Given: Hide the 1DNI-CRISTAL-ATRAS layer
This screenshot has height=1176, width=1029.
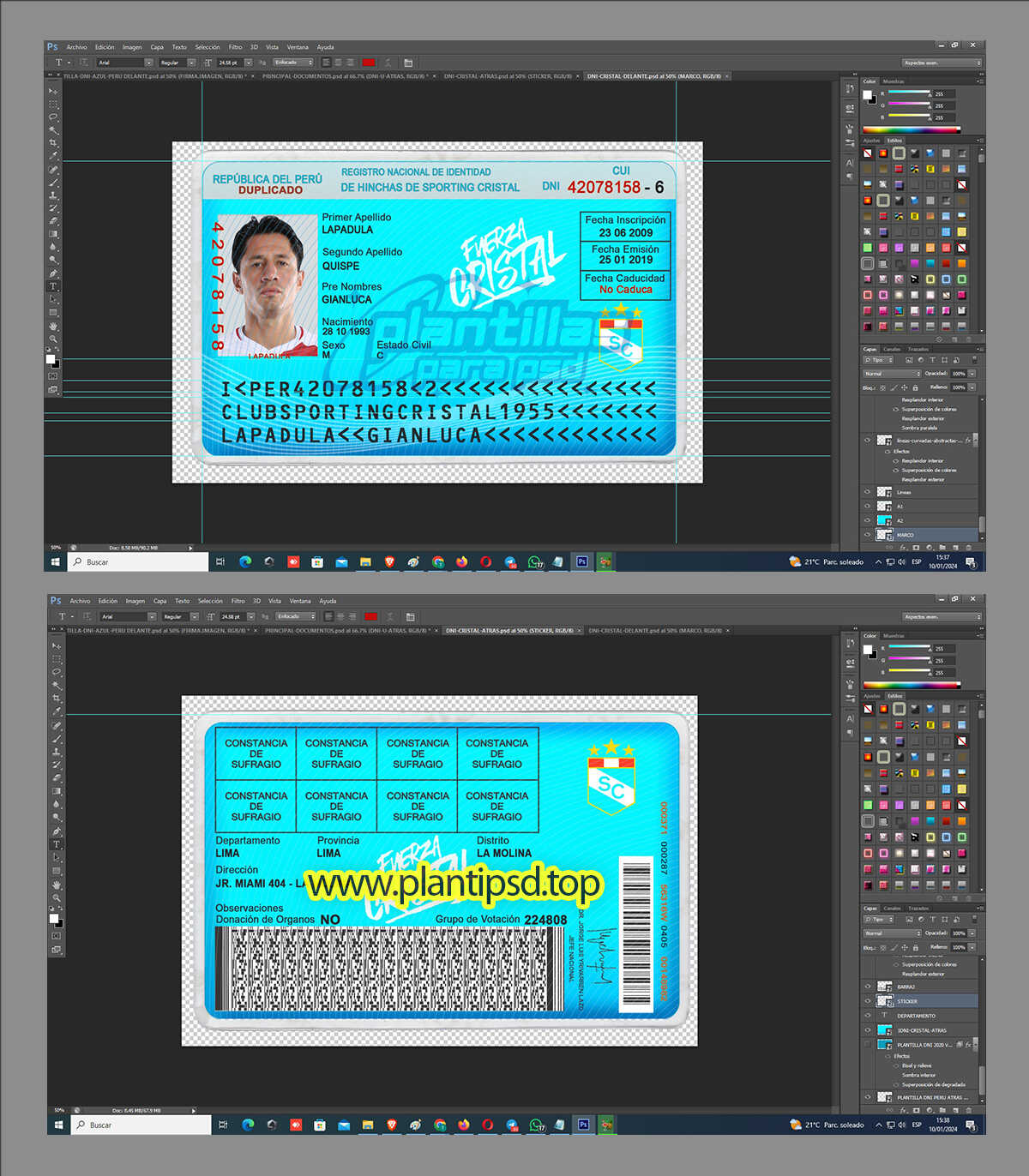Looking at the screenshot, I should pos(868,1030).
